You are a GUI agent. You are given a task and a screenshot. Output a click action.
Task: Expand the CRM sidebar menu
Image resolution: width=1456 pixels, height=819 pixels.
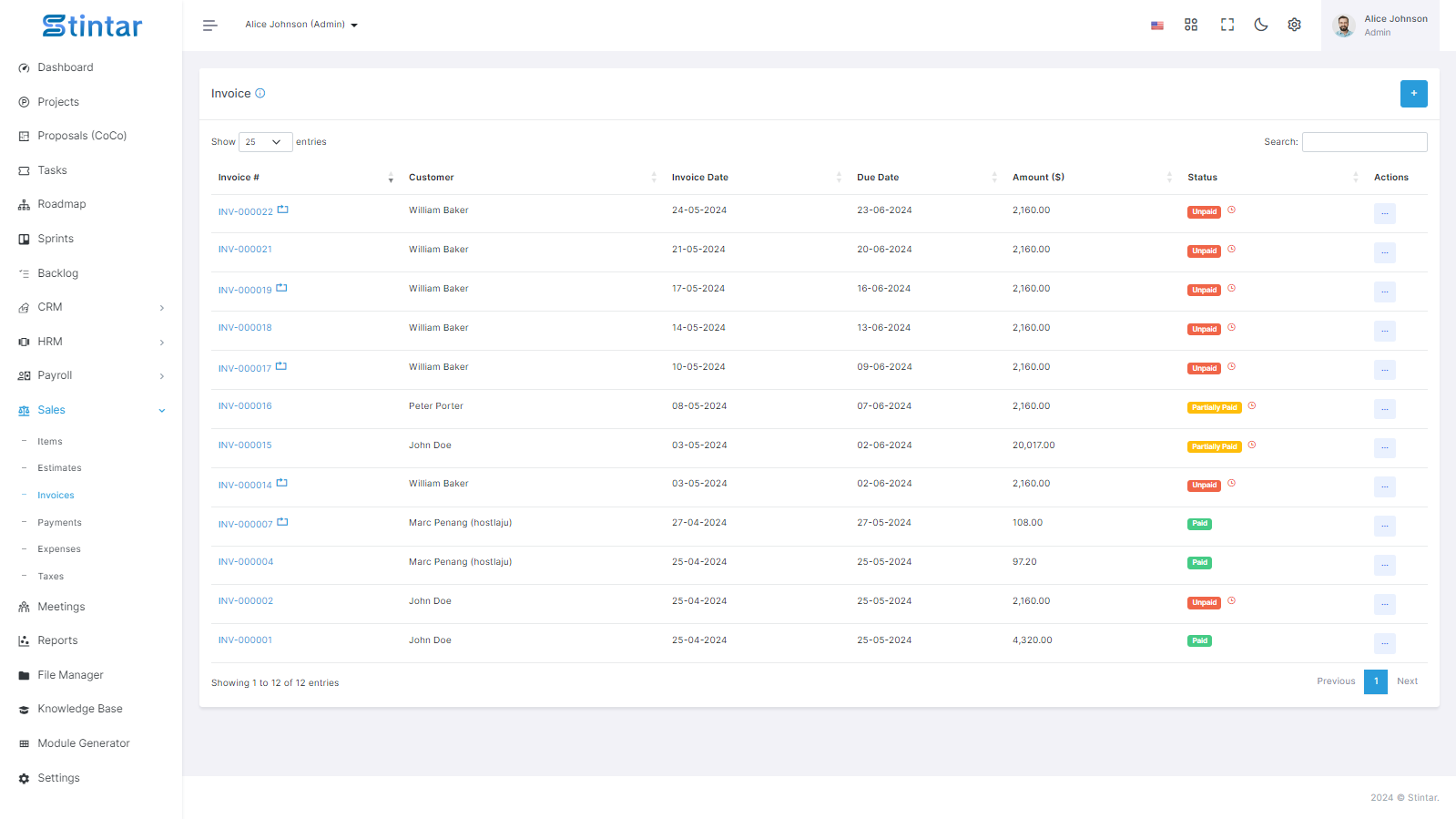91,307
